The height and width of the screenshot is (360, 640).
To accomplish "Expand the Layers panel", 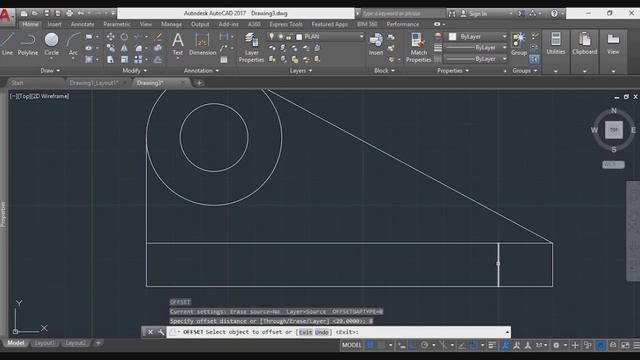I will point(301,71).
